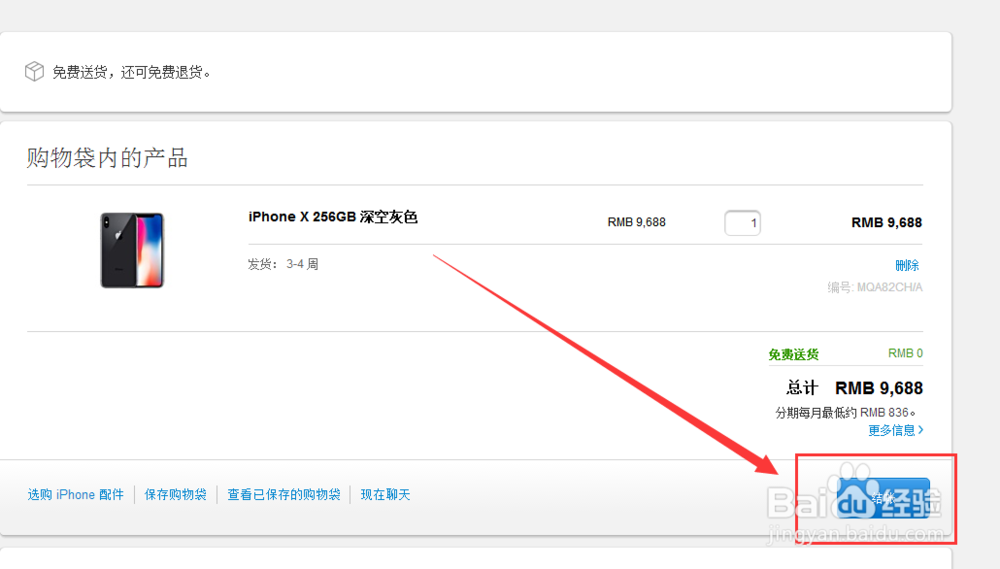Start 现在聊天 live chat
This screenshot has height=569, width=1000.
click(x=385, y=494)
